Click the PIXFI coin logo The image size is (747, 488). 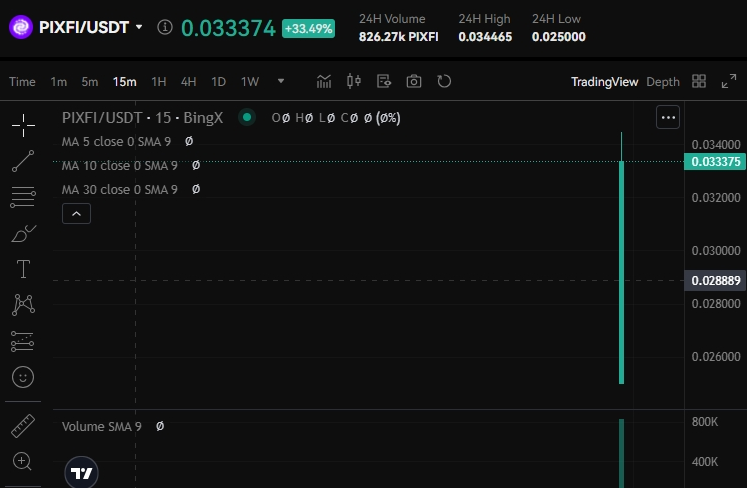[x=20, y=27]
